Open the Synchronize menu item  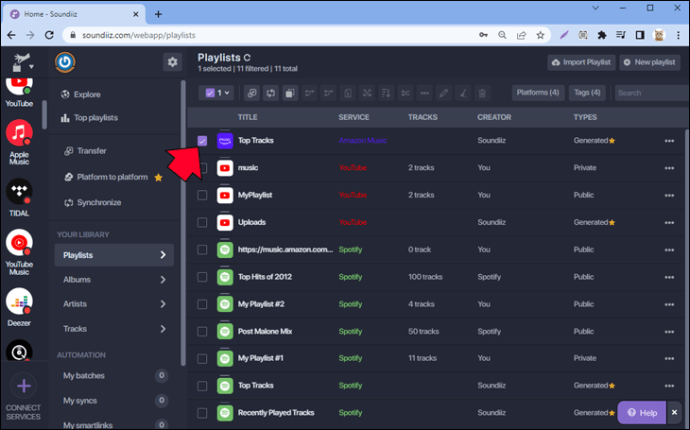92,202
